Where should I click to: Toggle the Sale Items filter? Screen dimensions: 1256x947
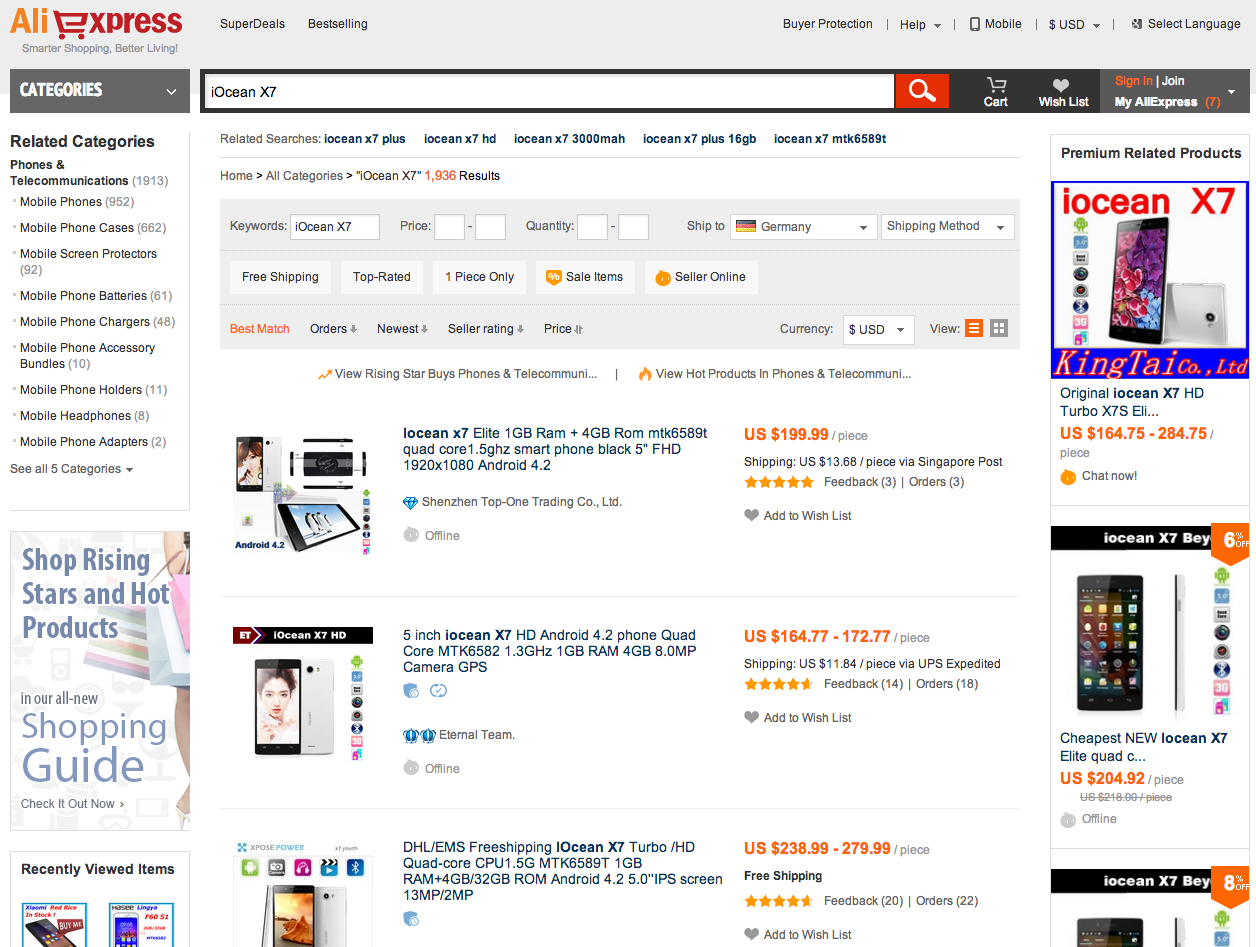585,277
